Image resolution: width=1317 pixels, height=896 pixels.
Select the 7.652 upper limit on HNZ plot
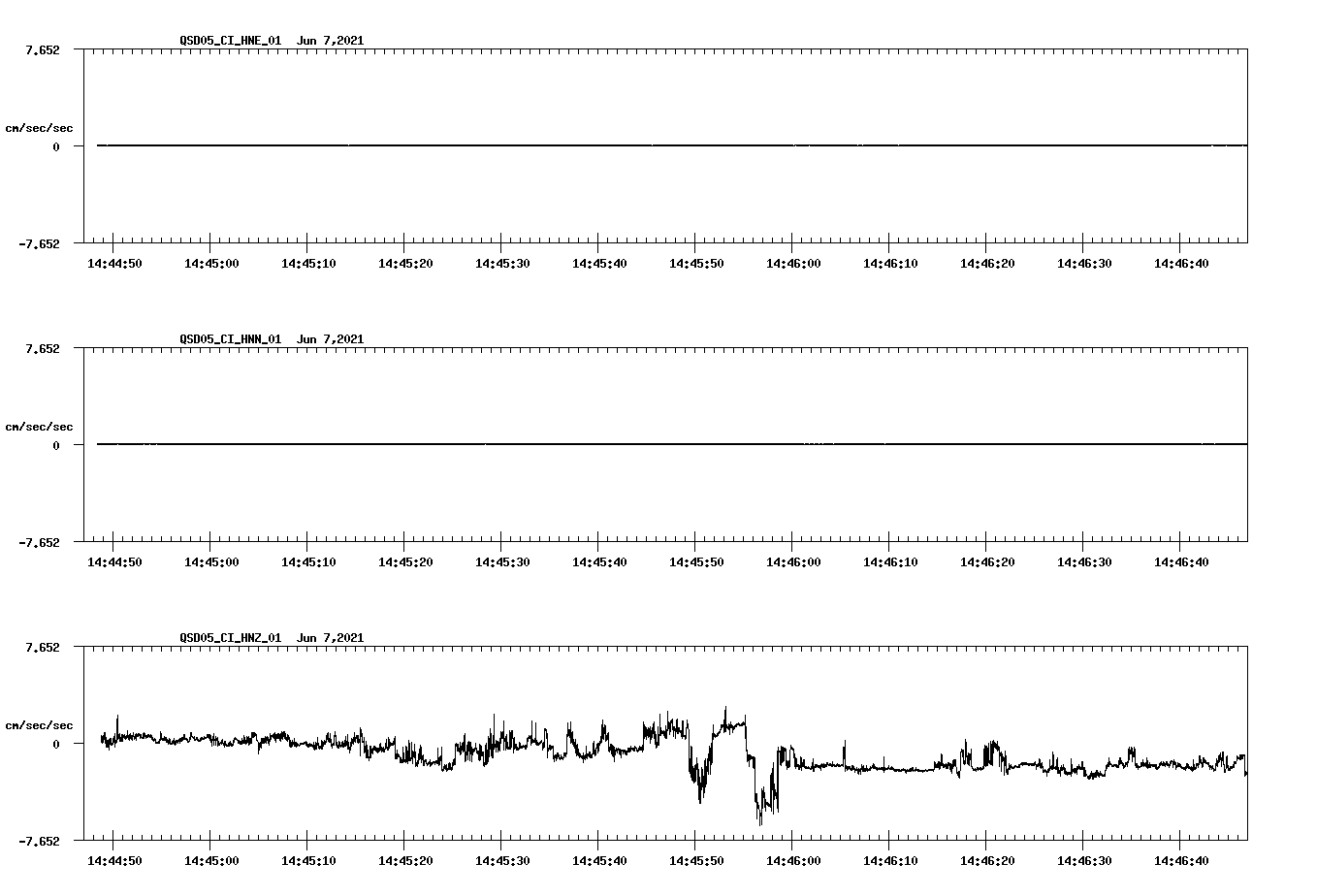point(43,647)
